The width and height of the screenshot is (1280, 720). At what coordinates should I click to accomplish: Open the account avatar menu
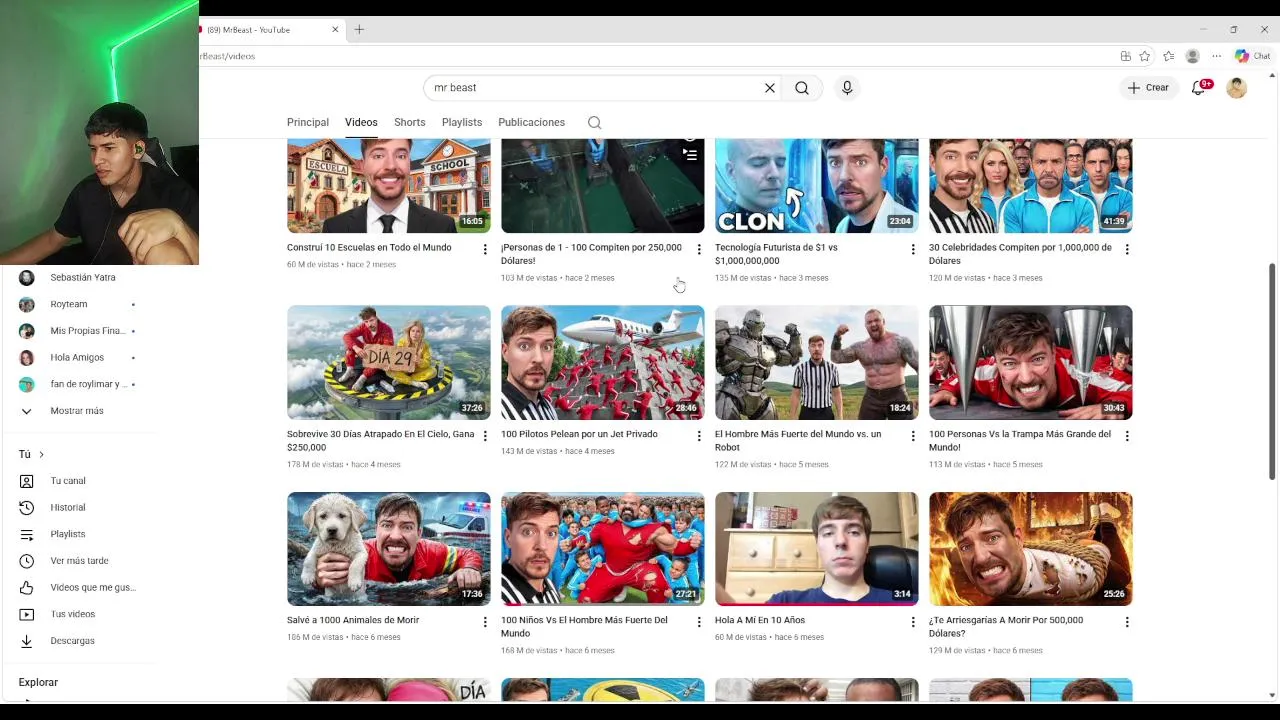coord(1237,88)
